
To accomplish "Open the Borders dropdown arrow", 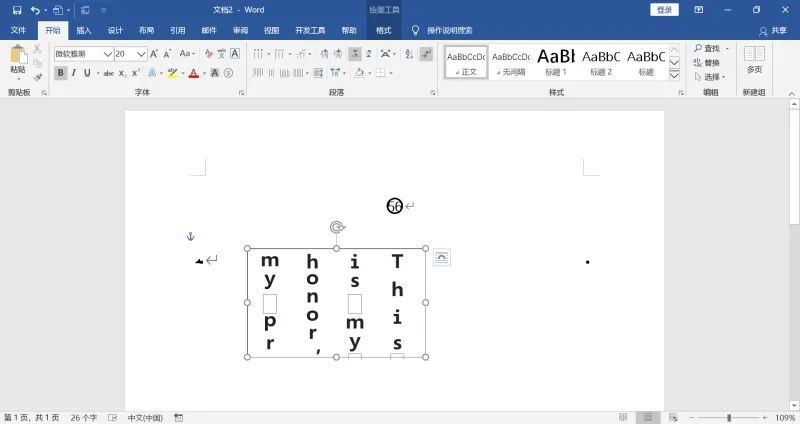I will (391, 73).
